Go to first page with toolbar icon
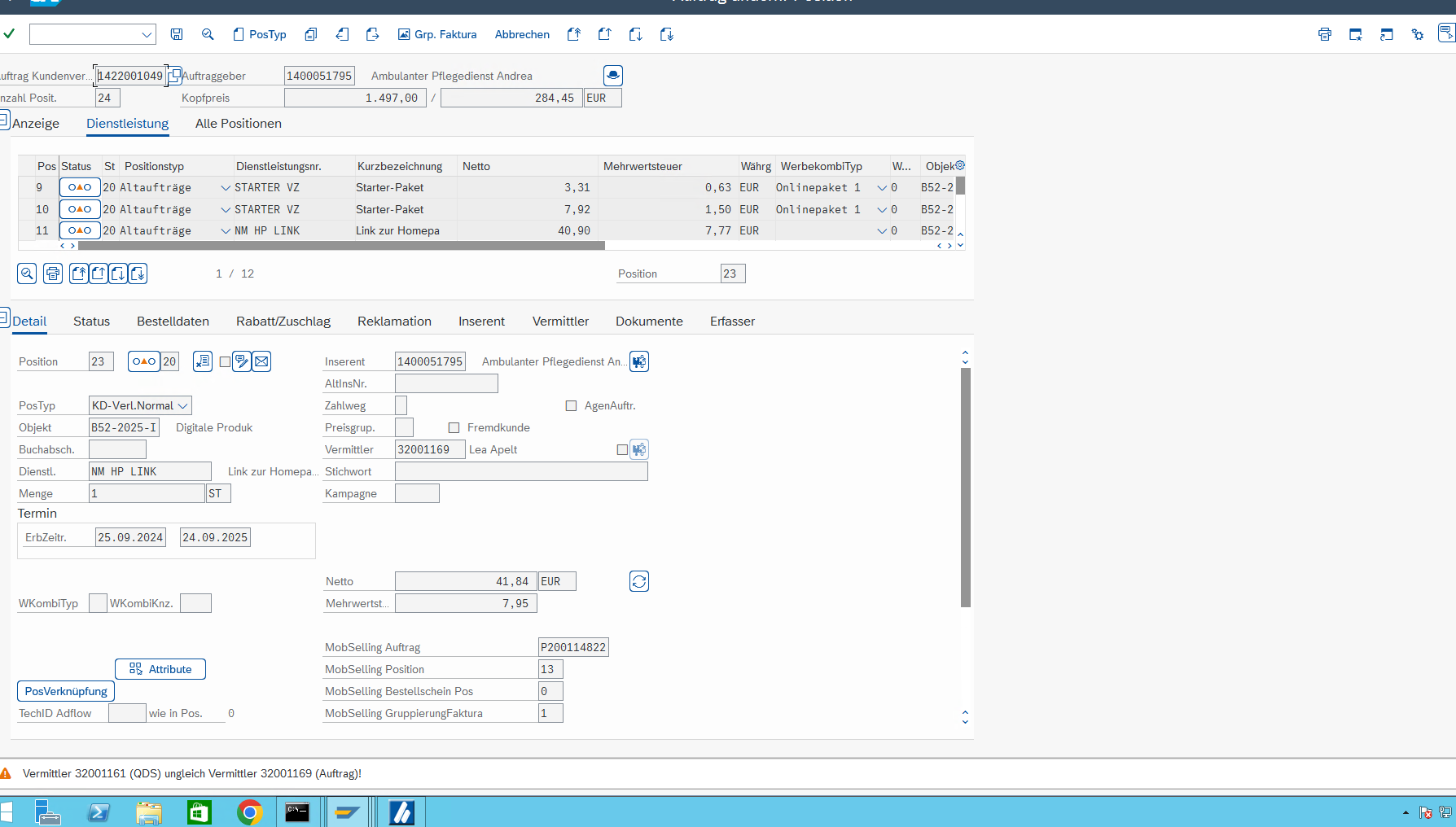 tap(574, 34)
